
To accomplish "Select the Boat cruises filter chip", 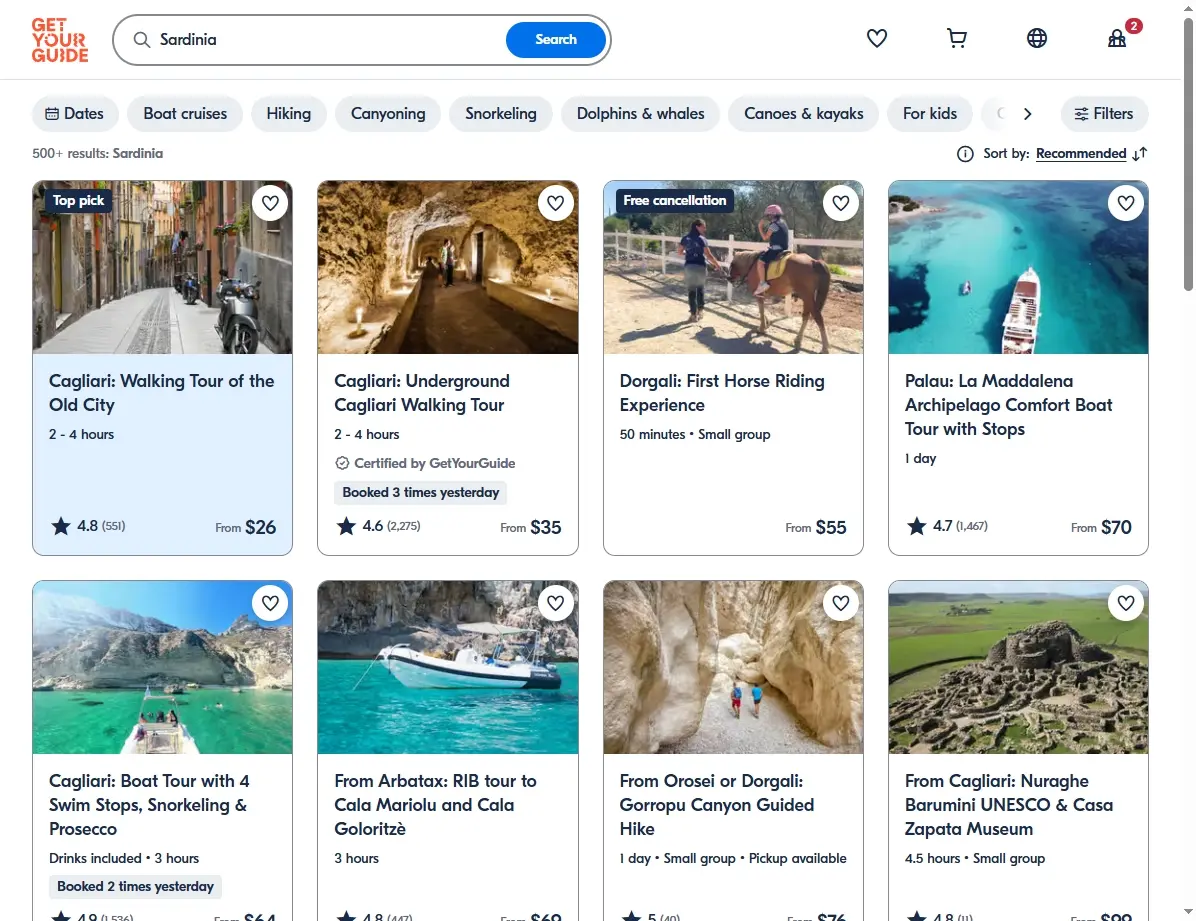I will point(185,114).
